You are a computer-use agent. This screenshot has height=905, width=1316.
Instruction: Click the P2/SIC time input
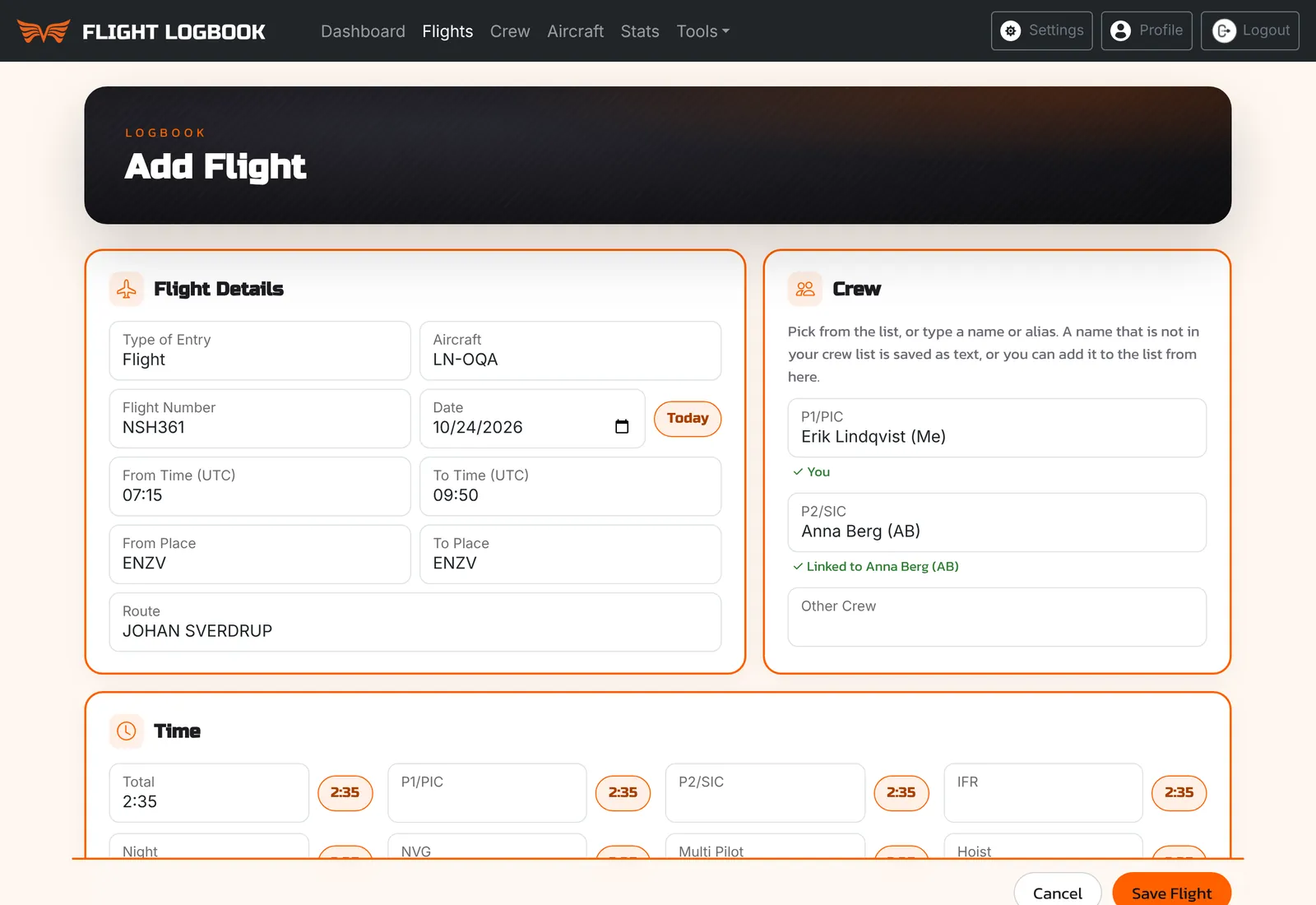click(765, 793)
